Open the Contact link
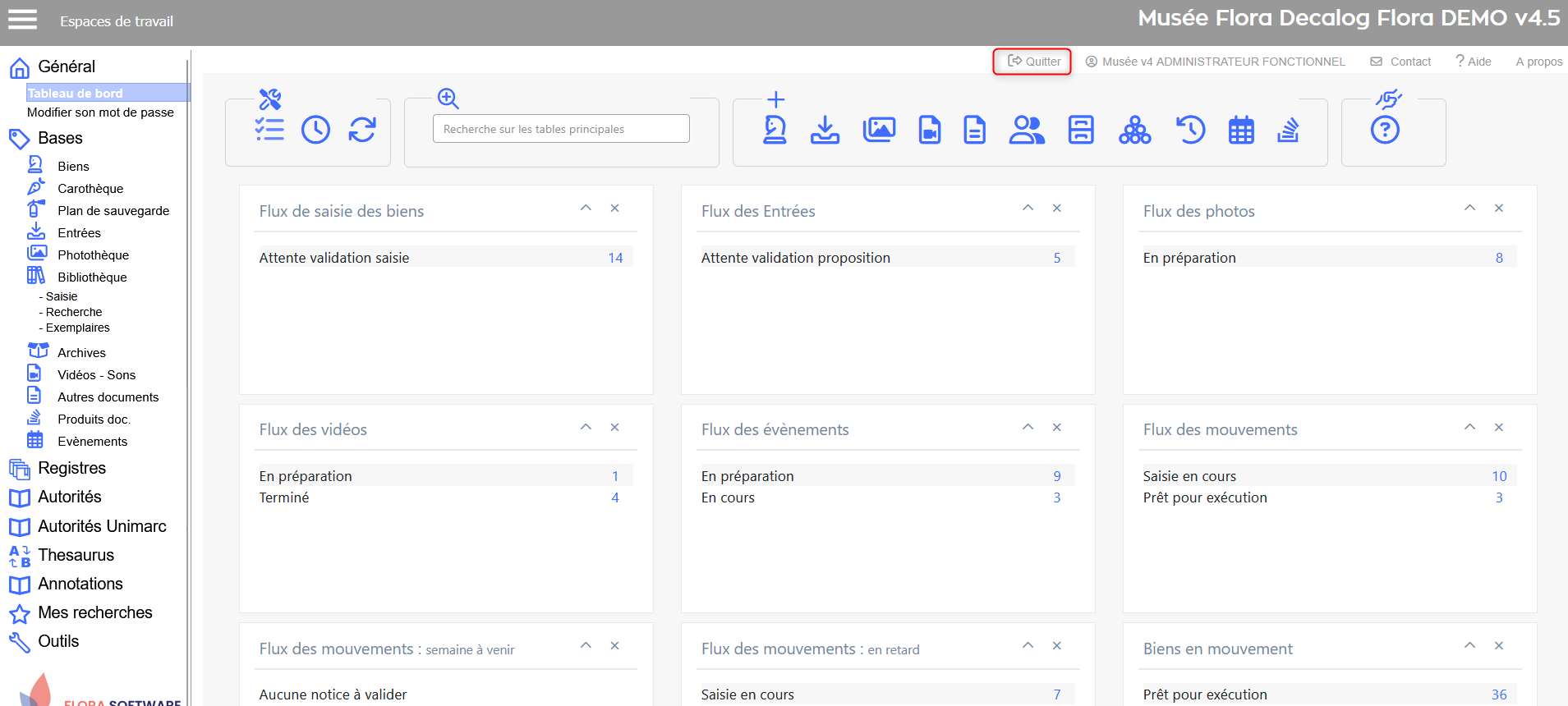 click(1409, 62)
